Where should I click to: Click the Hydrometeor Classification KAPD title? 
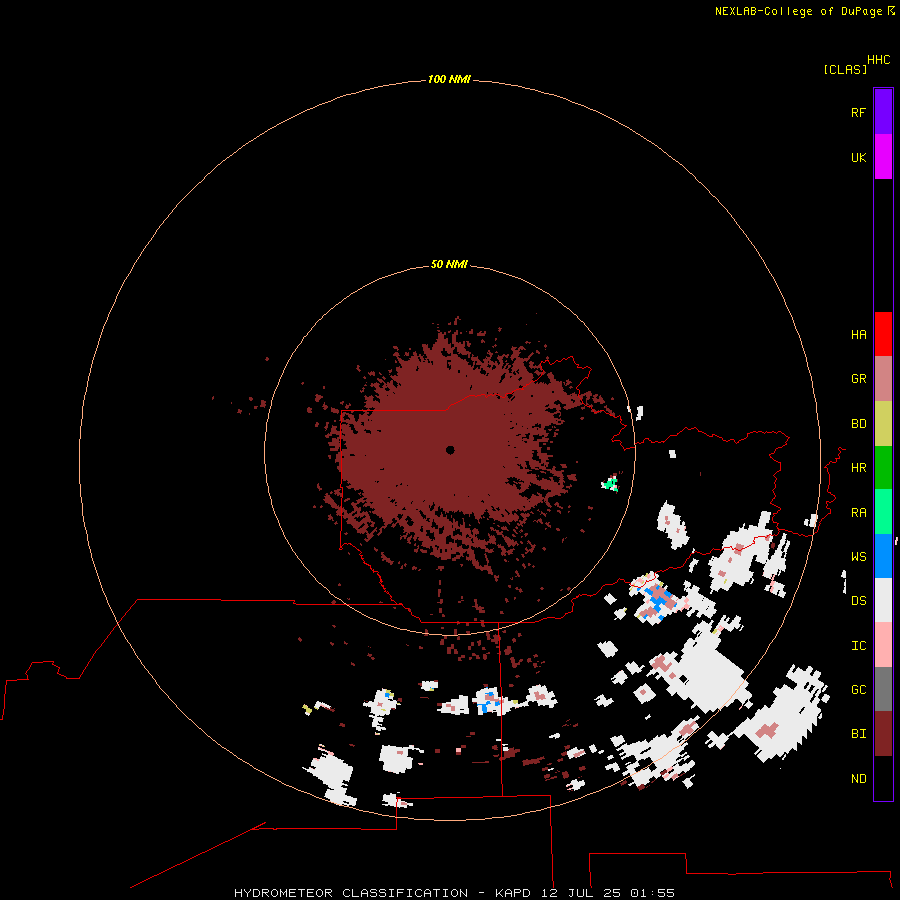(x=454, y=893)
